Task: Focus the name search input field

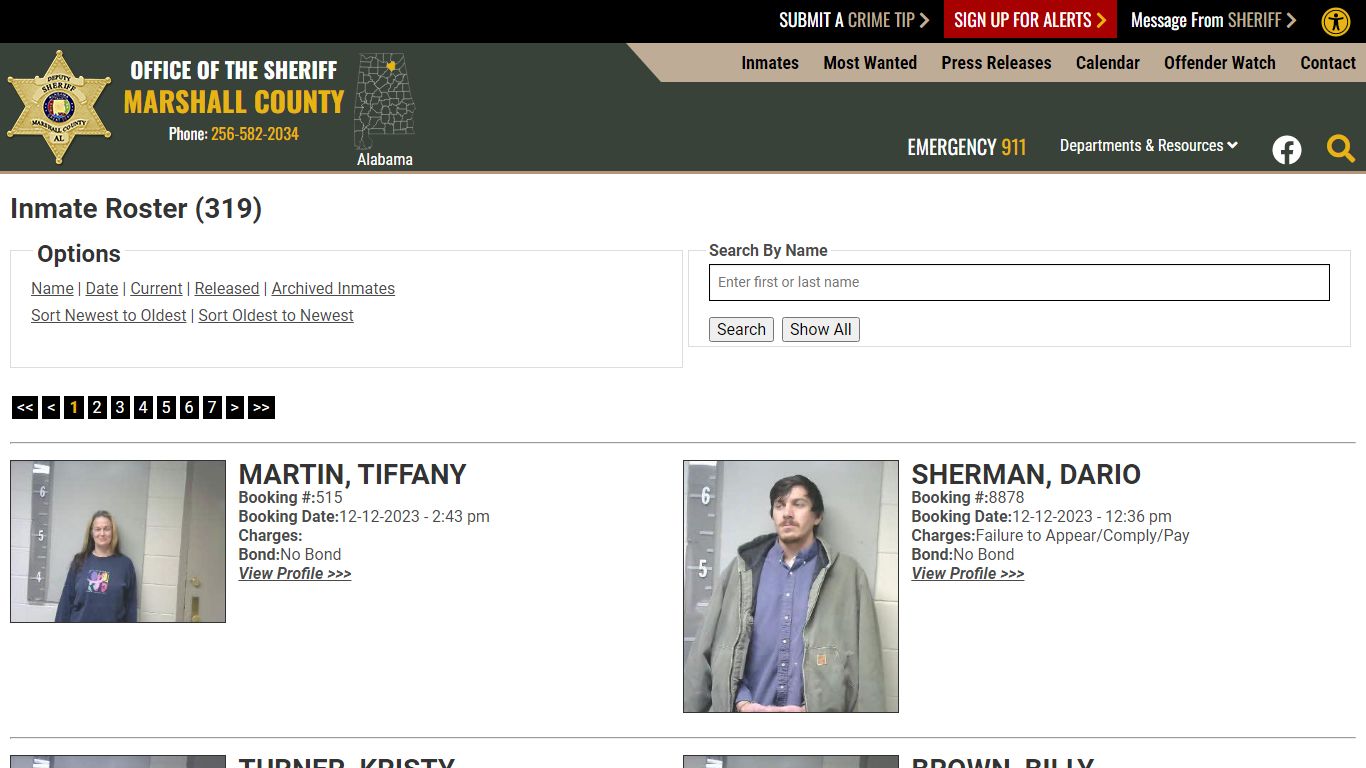Action: [x=1019, y=282]
